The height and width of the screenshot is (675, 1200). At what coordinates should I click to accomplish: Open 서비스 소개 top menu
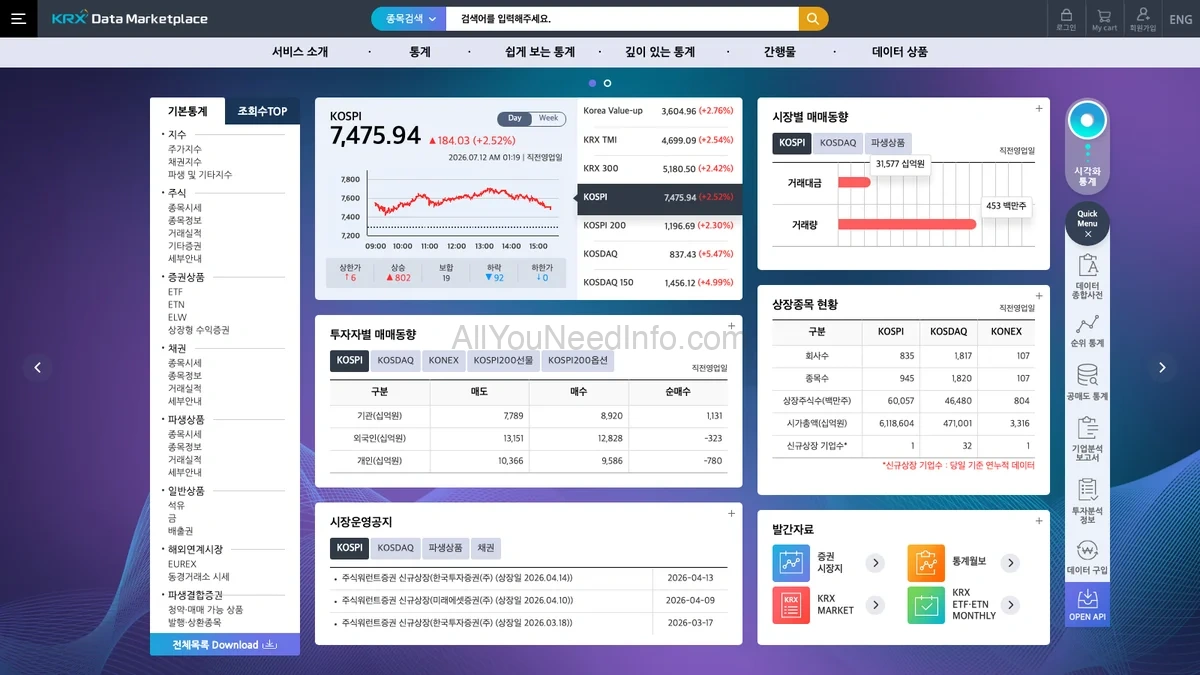pos(300,52)
